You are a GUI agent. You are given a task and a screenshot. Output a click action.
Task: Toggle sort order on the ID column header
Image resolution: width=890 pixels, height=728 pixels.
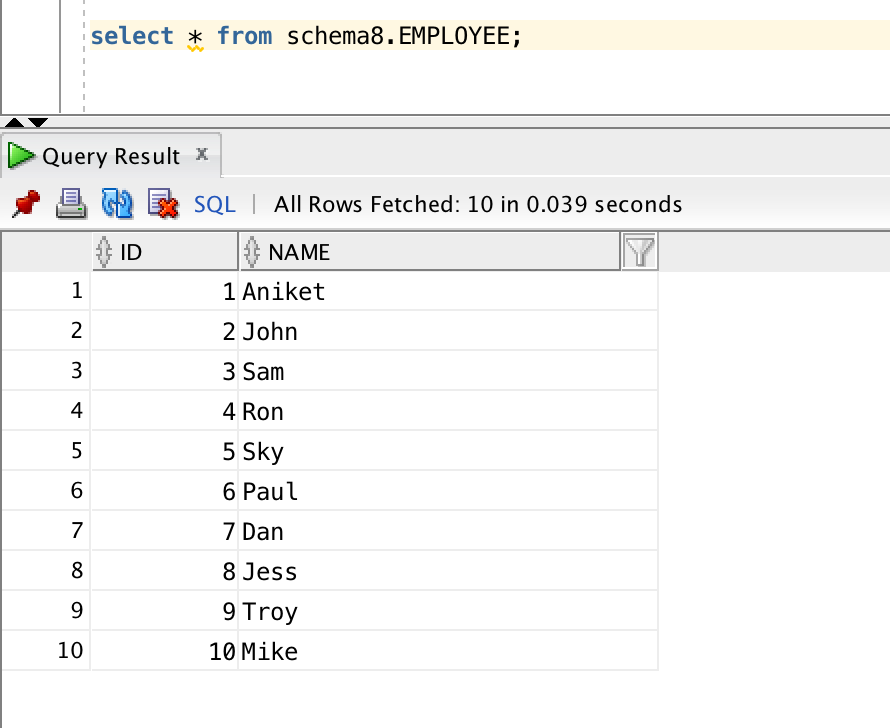point(160,252)
